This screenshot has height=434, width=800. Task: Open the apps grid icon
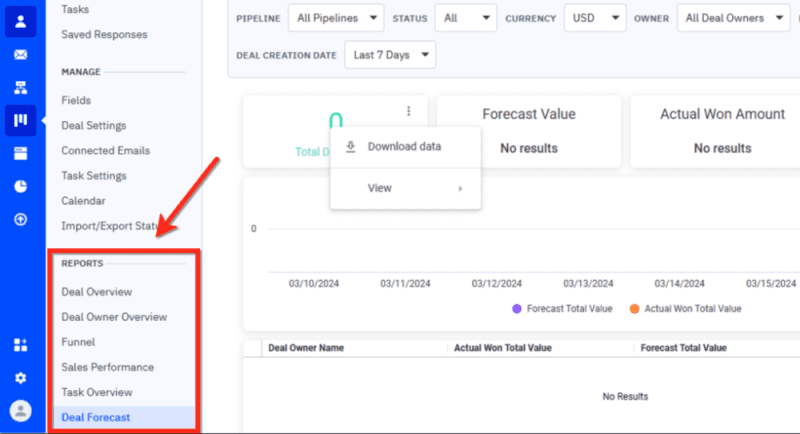pos(20,345)
